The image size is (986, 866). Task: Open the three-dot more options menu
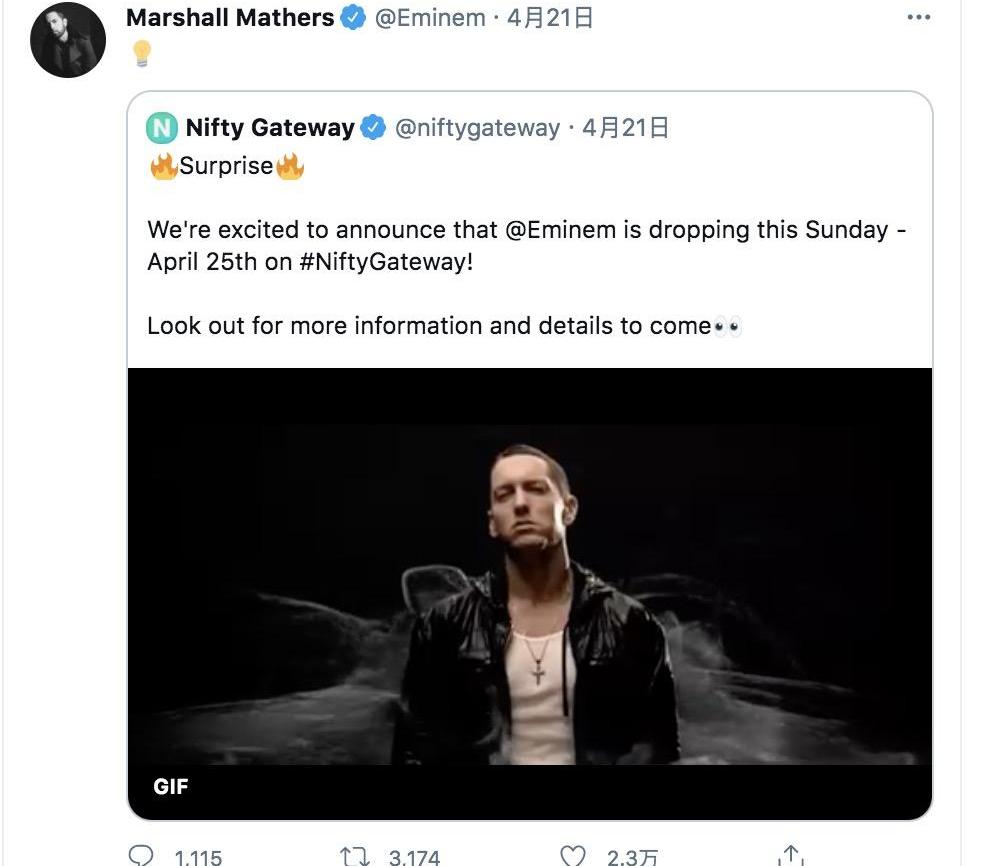pyautogui.click(x=918, y=18)
